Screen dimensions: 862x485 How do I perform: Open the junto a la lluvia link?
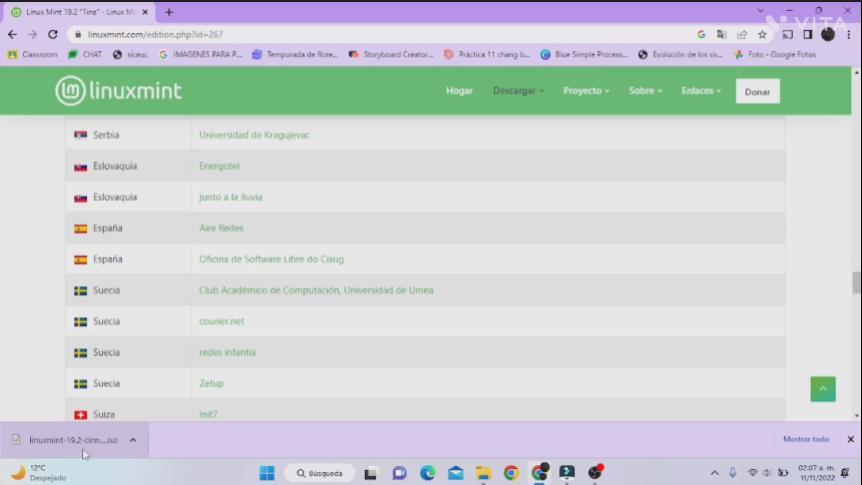tap(230, 197)
